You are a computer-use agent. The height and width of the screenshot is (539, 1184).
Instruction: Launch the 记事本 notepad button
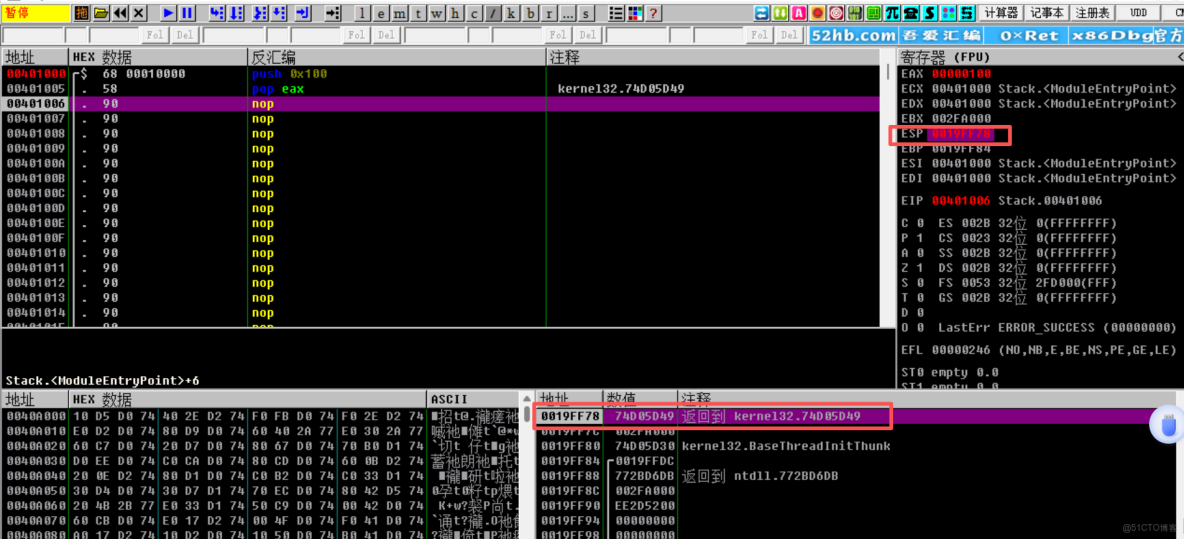(x=1047, y=13)
